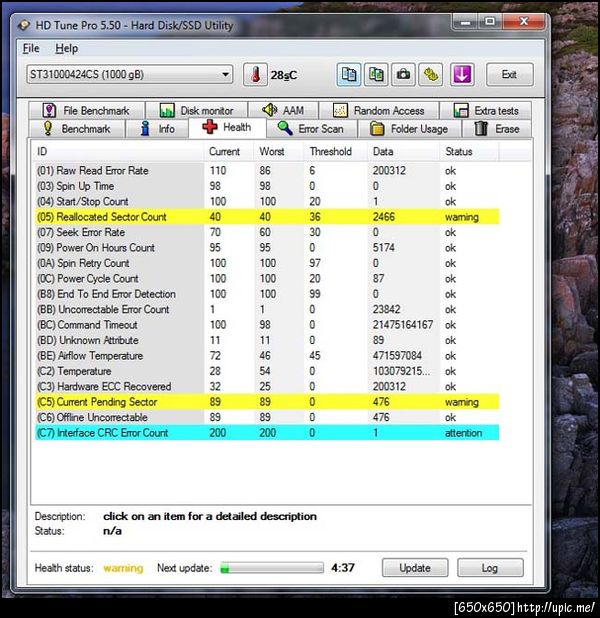Screen dimensions: 600x618
Task: Select the Command Timeout row
Action: [267, 325]
